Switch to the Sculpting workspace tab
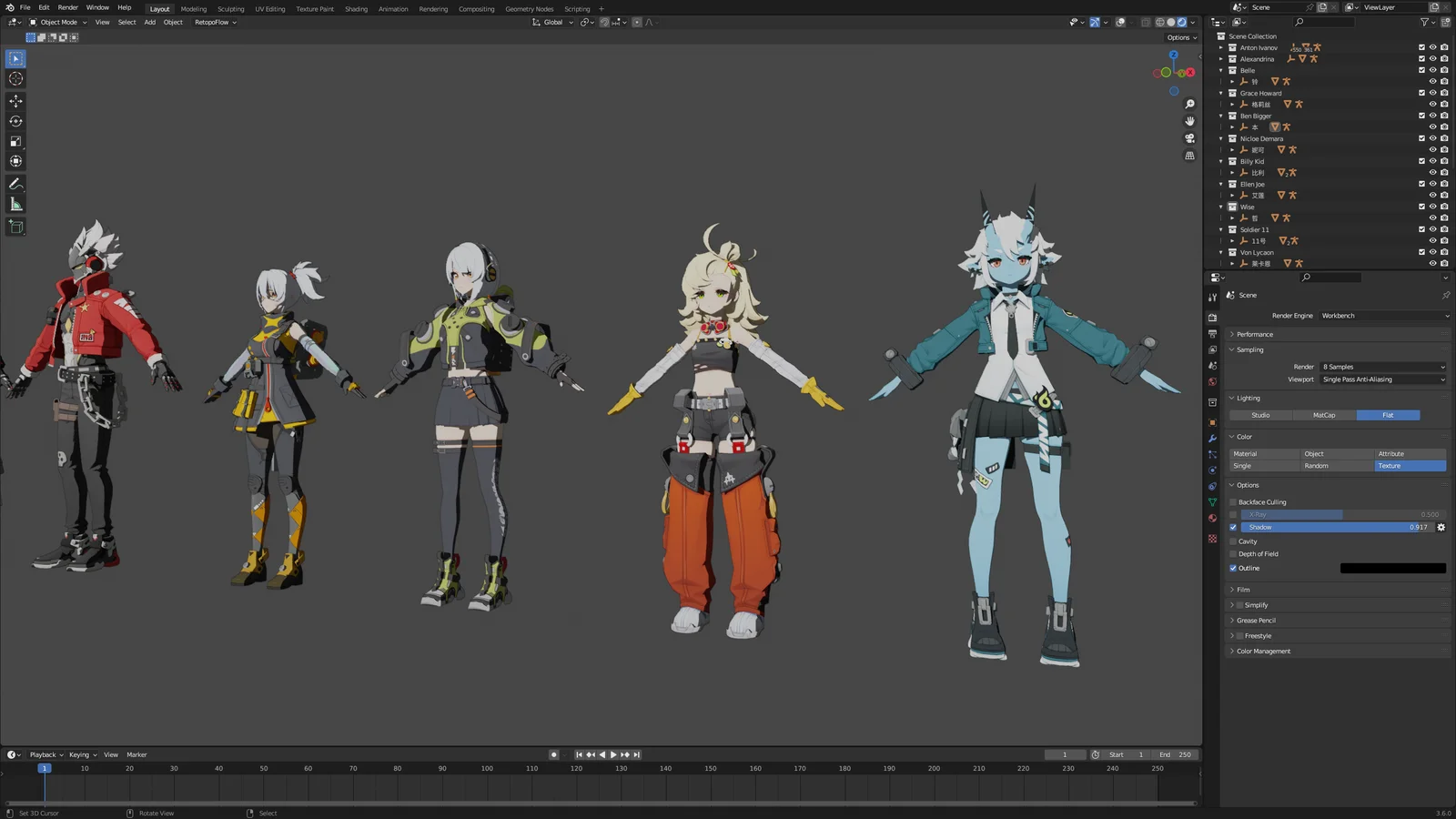 (x=230, y=8)
